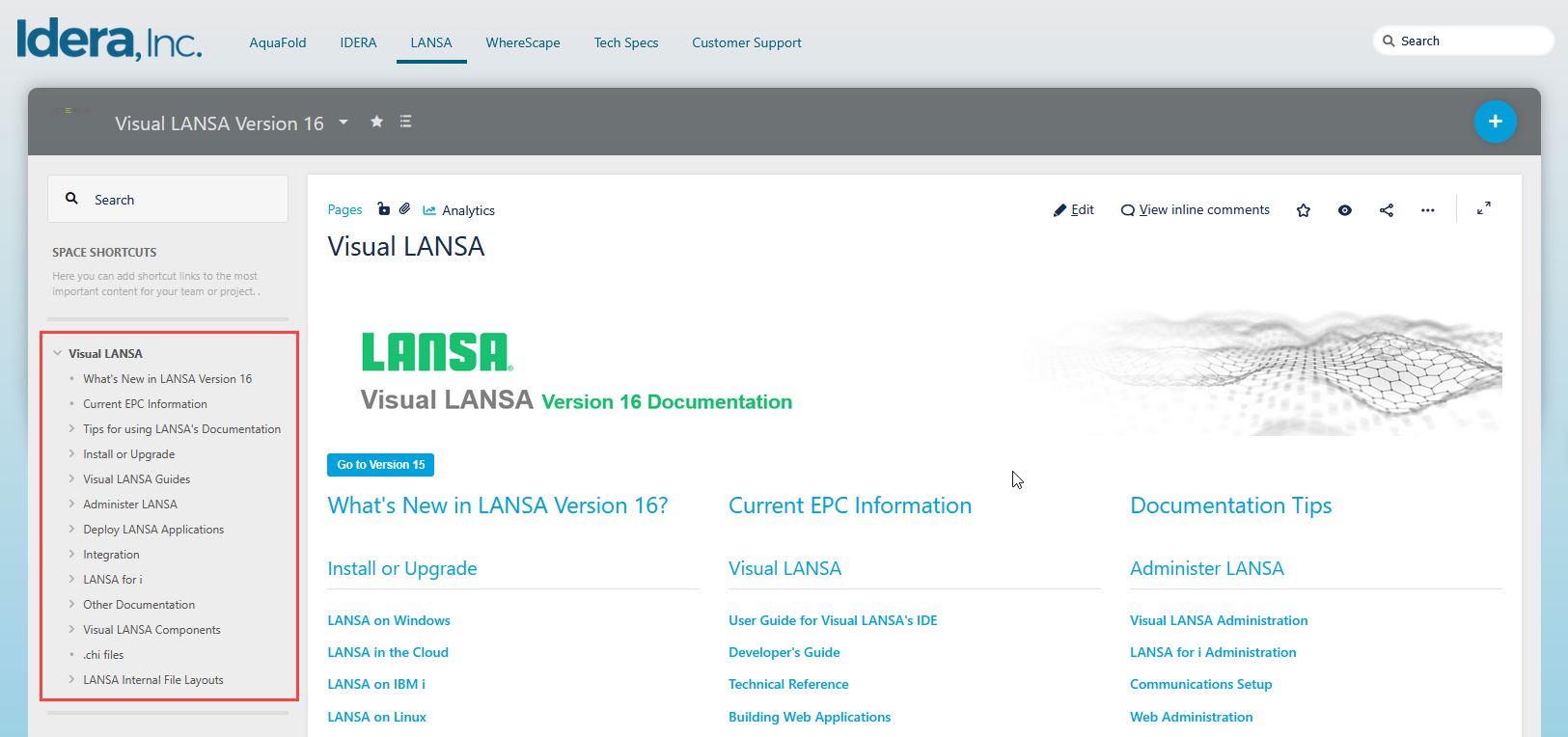The image size is (1568, 737).
Task: Favorite the space using the star beside Visual LANSA Version 16
Action: [x=377, y=122]
